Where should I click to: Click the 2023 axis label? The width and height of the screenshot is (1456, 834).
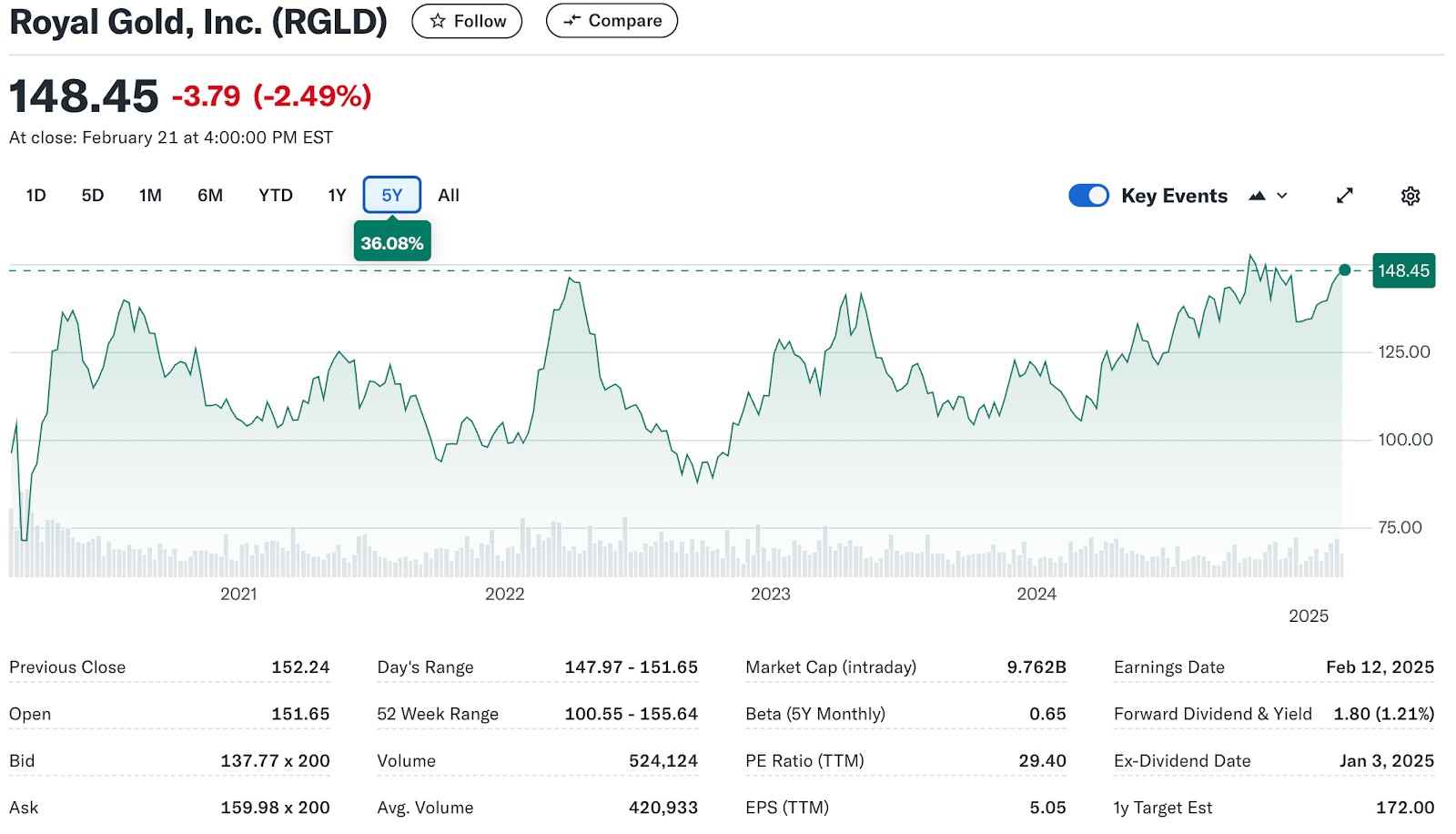coord(770,594)
